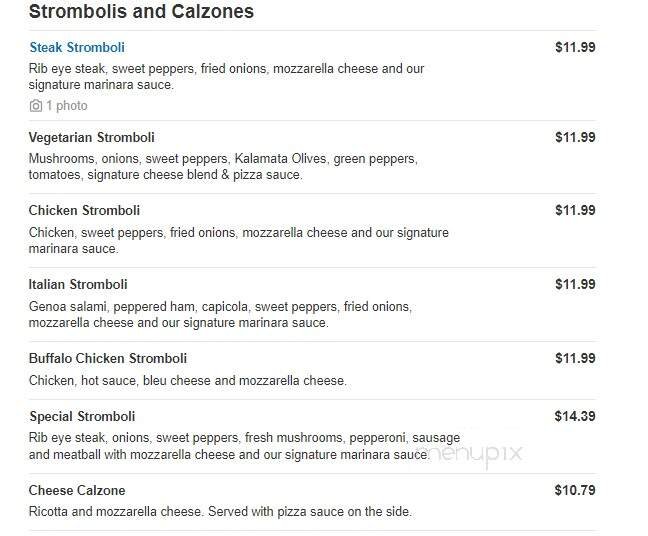Image resolution: width=648 pixels, height=536 pixels.
Task: Click the Steak Stromboli $11.99 price
Action: click(575, 47)
